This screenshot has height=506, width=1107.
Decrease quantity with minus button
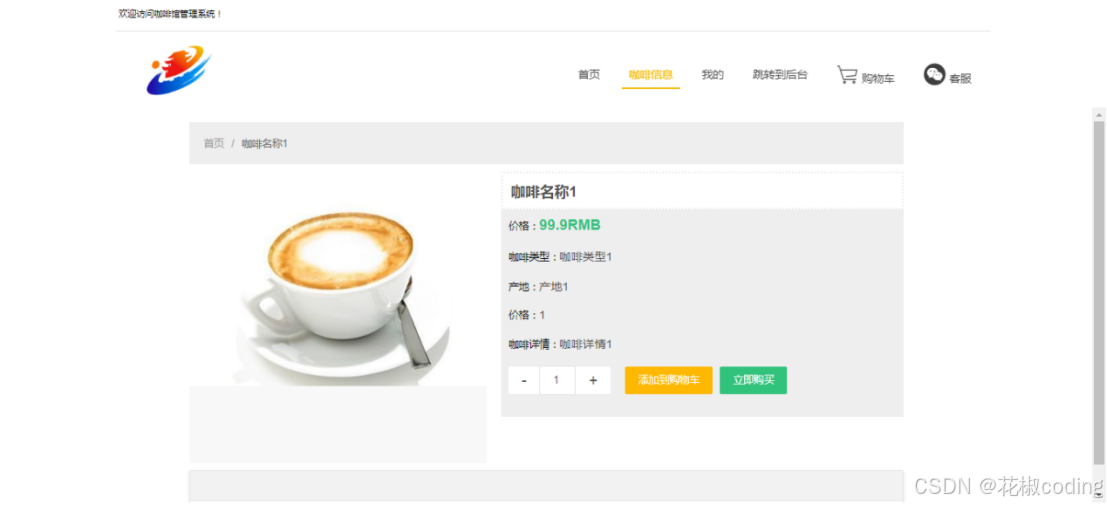[524, 380]
